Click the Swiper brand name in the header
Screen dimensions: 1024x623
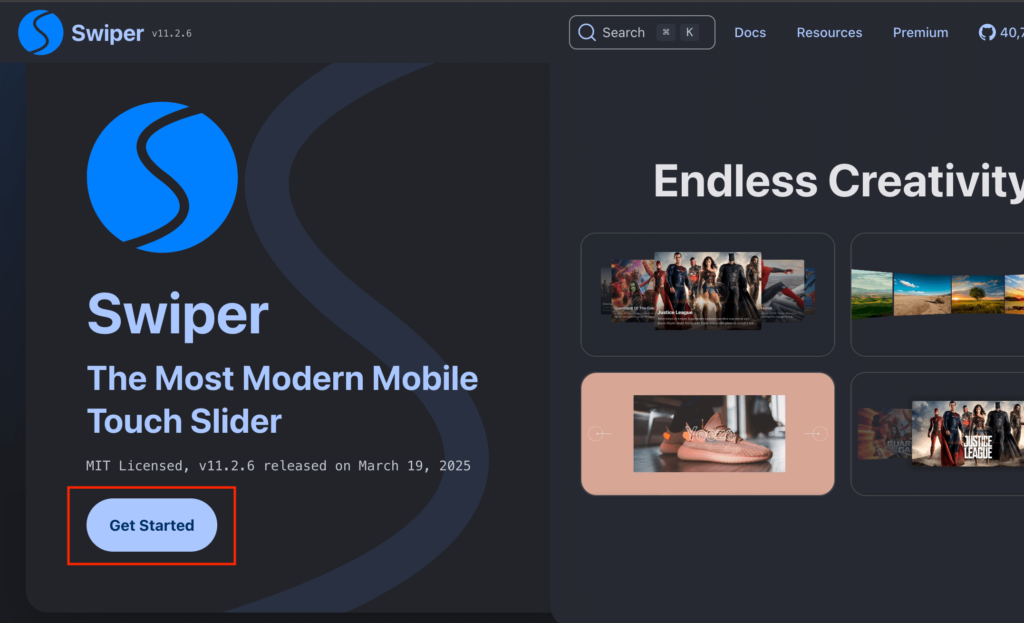pyautogui.click(x=107, y=33)
